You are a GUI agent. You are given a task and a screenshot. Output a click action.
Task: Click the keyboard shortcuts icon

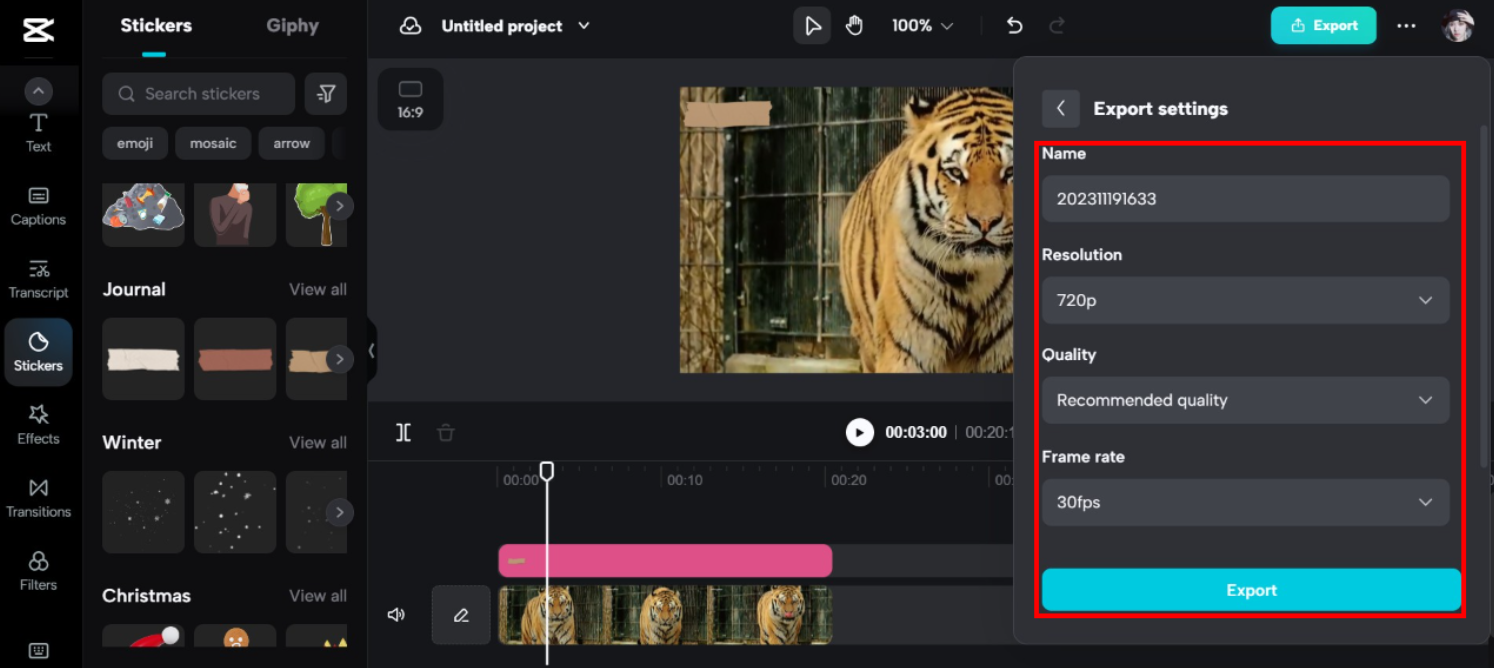[38, 650]
